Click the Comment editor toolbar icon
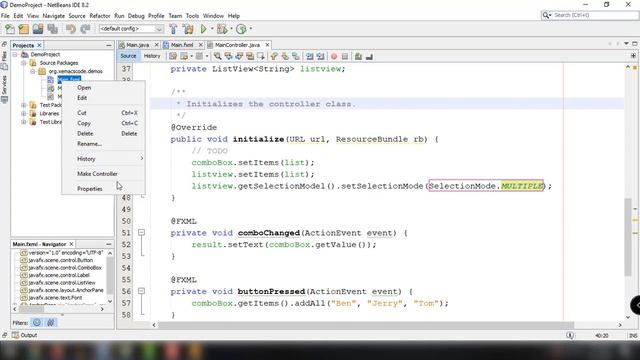The image size is (640, 360). 358,56
